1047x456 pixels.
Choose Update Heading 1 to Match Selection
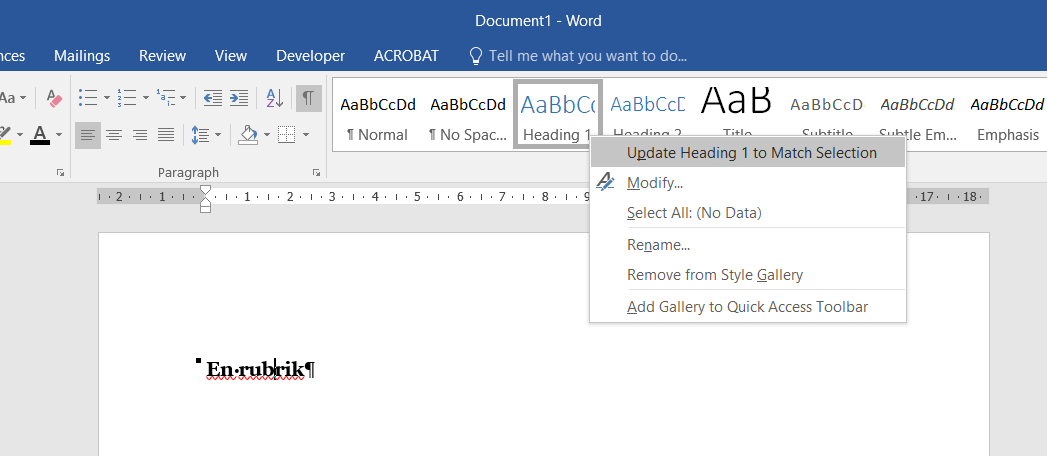point(748,153)
